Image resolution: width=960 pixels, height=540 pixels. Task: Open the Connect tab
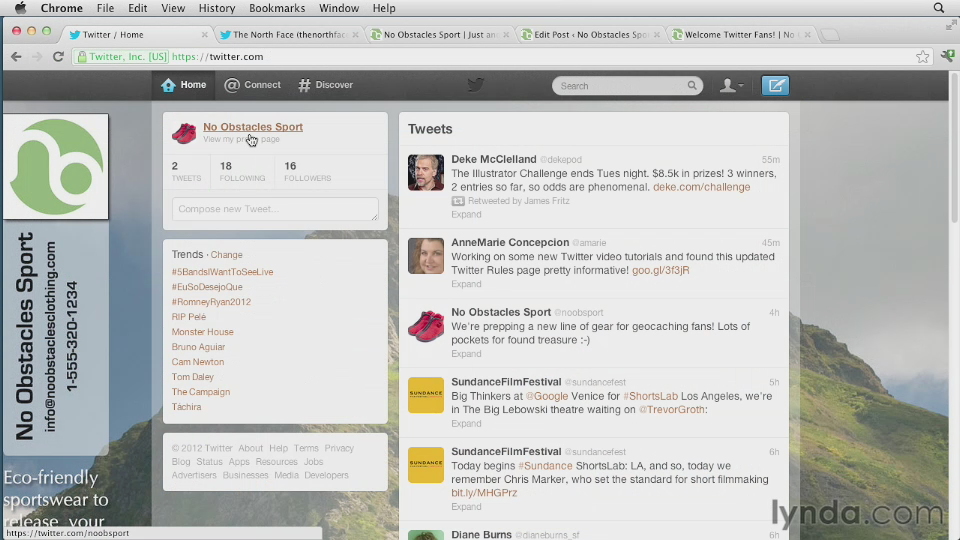pos(252,85)
